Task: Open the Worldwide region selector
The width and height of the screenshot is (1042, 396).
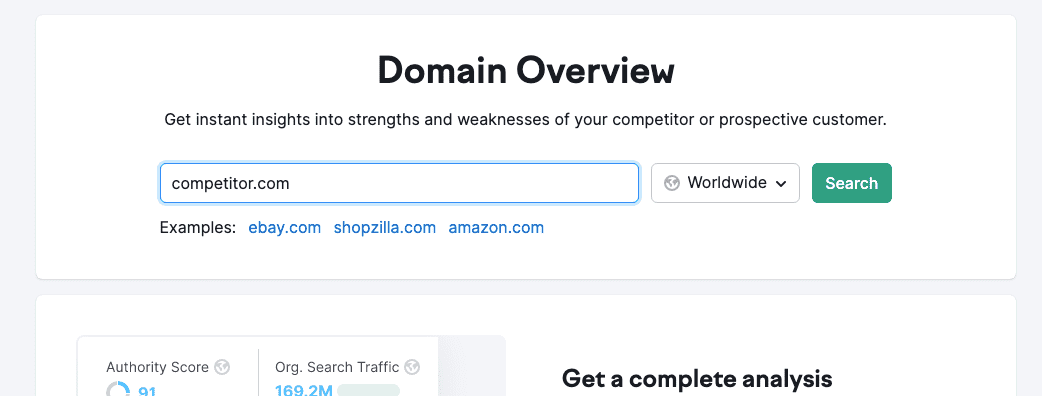Action: click(725, 183)
